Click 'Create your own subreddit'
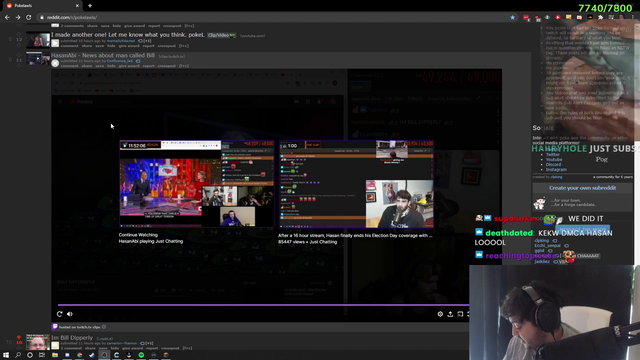The width and height of the screenshot is (640, 360). pos(582,188)
